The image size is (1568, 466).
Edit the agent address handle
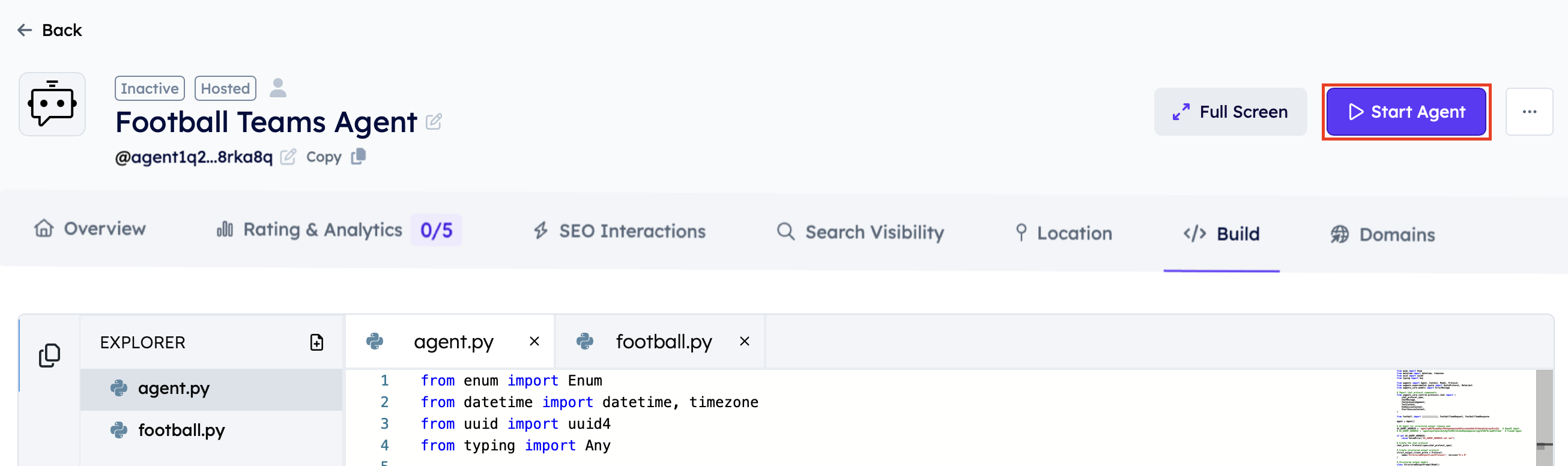click(288, 157)
